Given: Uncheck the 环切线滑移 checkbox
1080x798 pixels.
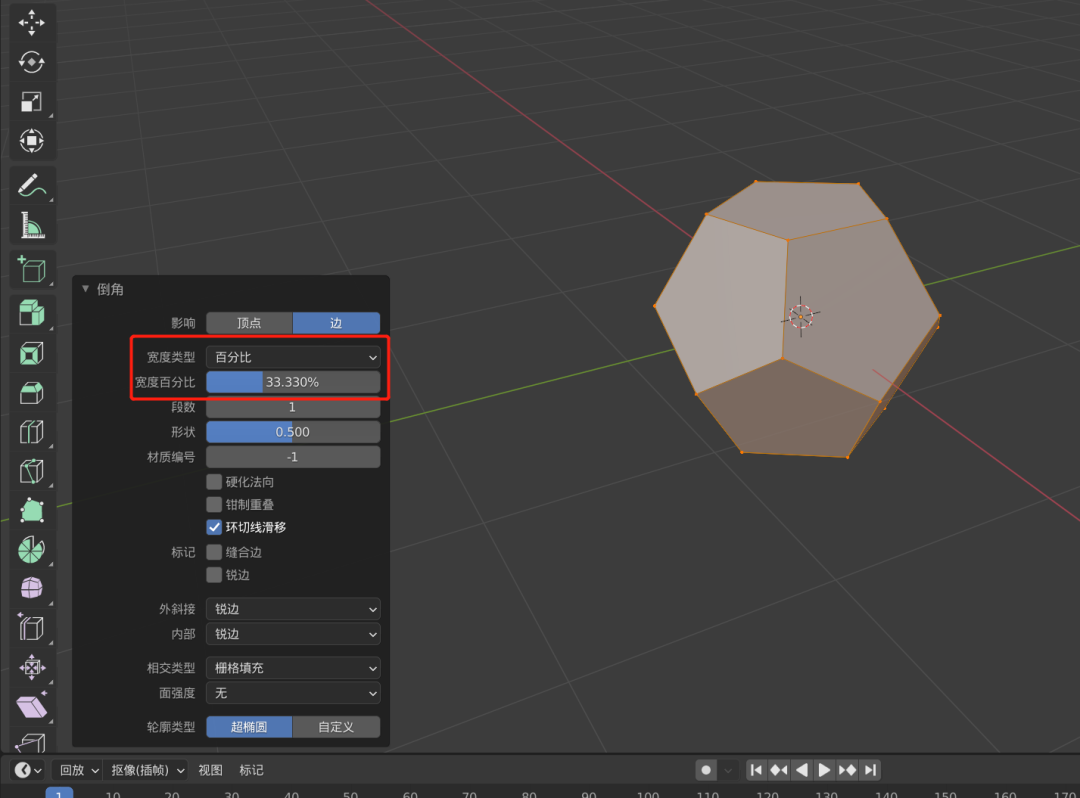Looking at the screenshot, I should click(214, 527).
